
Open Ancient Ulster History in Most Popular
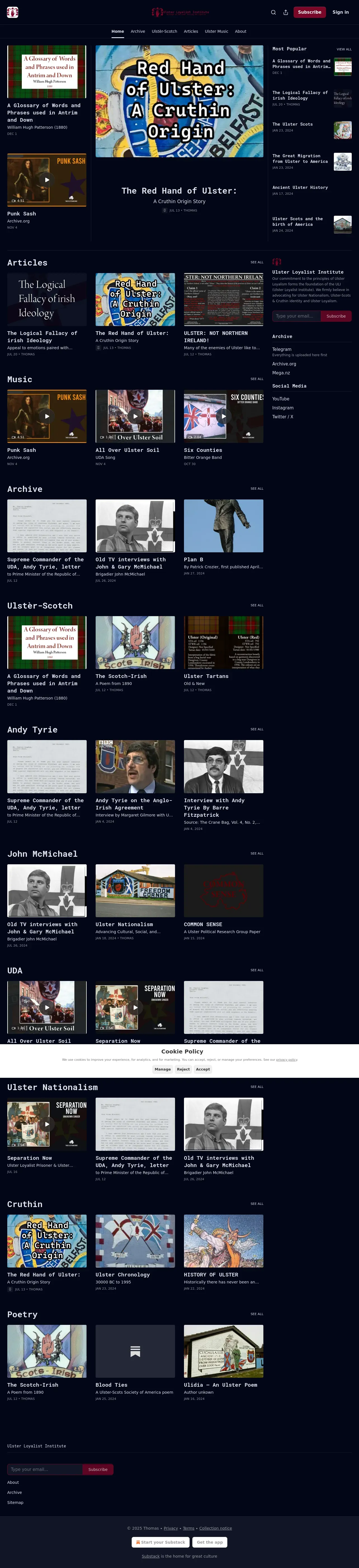(300, 187)
